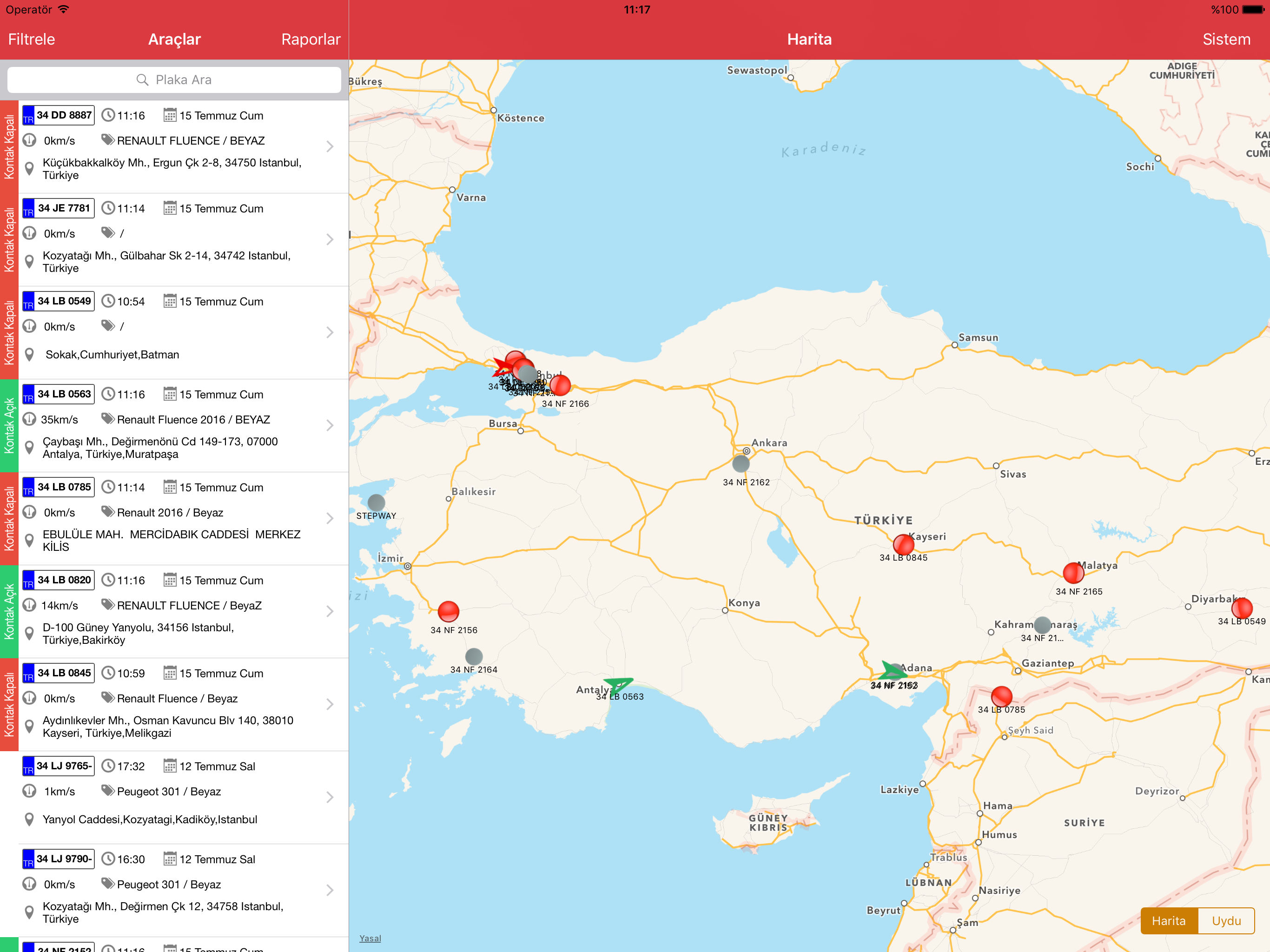Expand details for 34 DD 8887
The image size is (1270, 952).
[x=330, y=146]
